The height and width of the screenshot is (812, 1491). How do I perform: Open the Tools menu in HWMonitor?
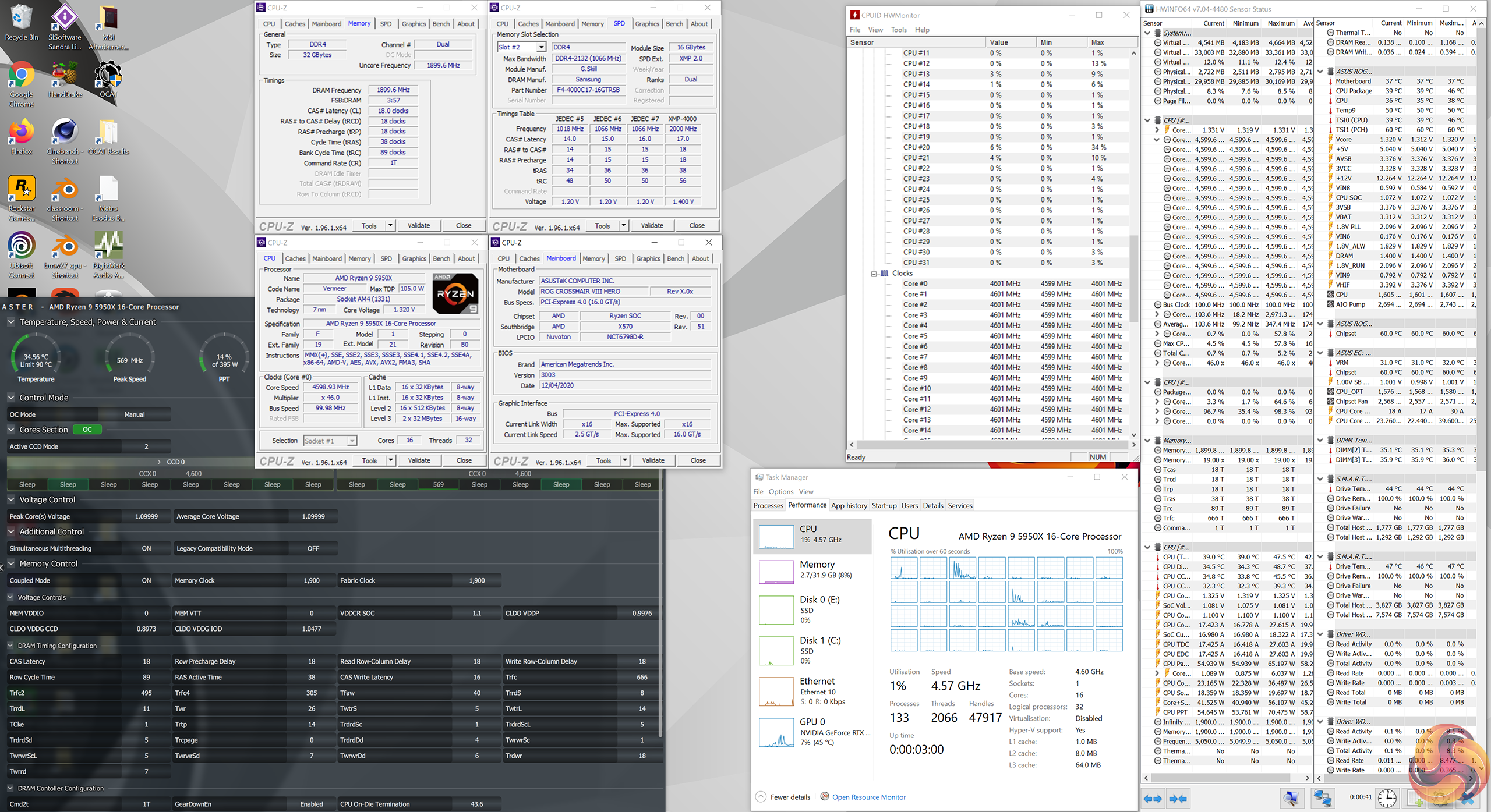[899, 30]
